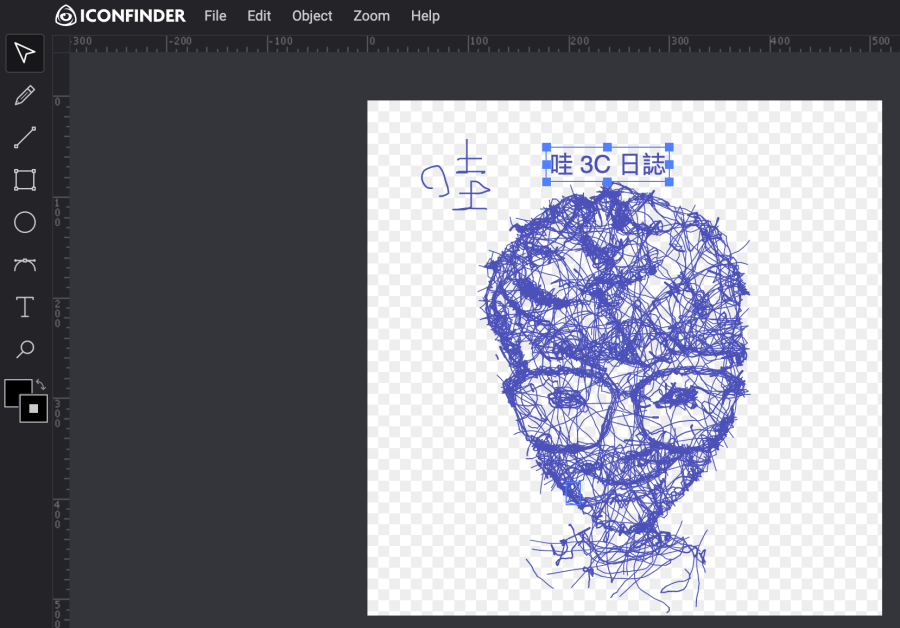Click the selected text 哇 3C 日誌

point(608,165)
